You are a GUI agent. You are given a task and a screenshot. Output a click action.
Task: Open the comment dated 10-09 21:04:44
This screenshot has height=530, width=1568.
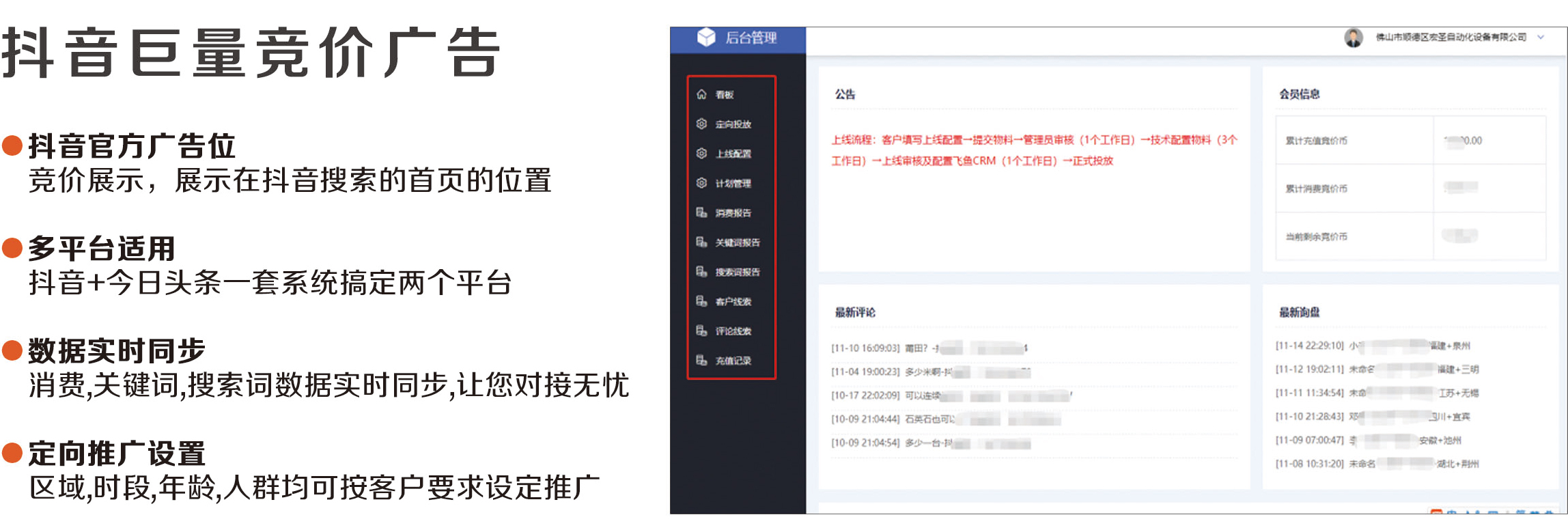pos(946,419)
